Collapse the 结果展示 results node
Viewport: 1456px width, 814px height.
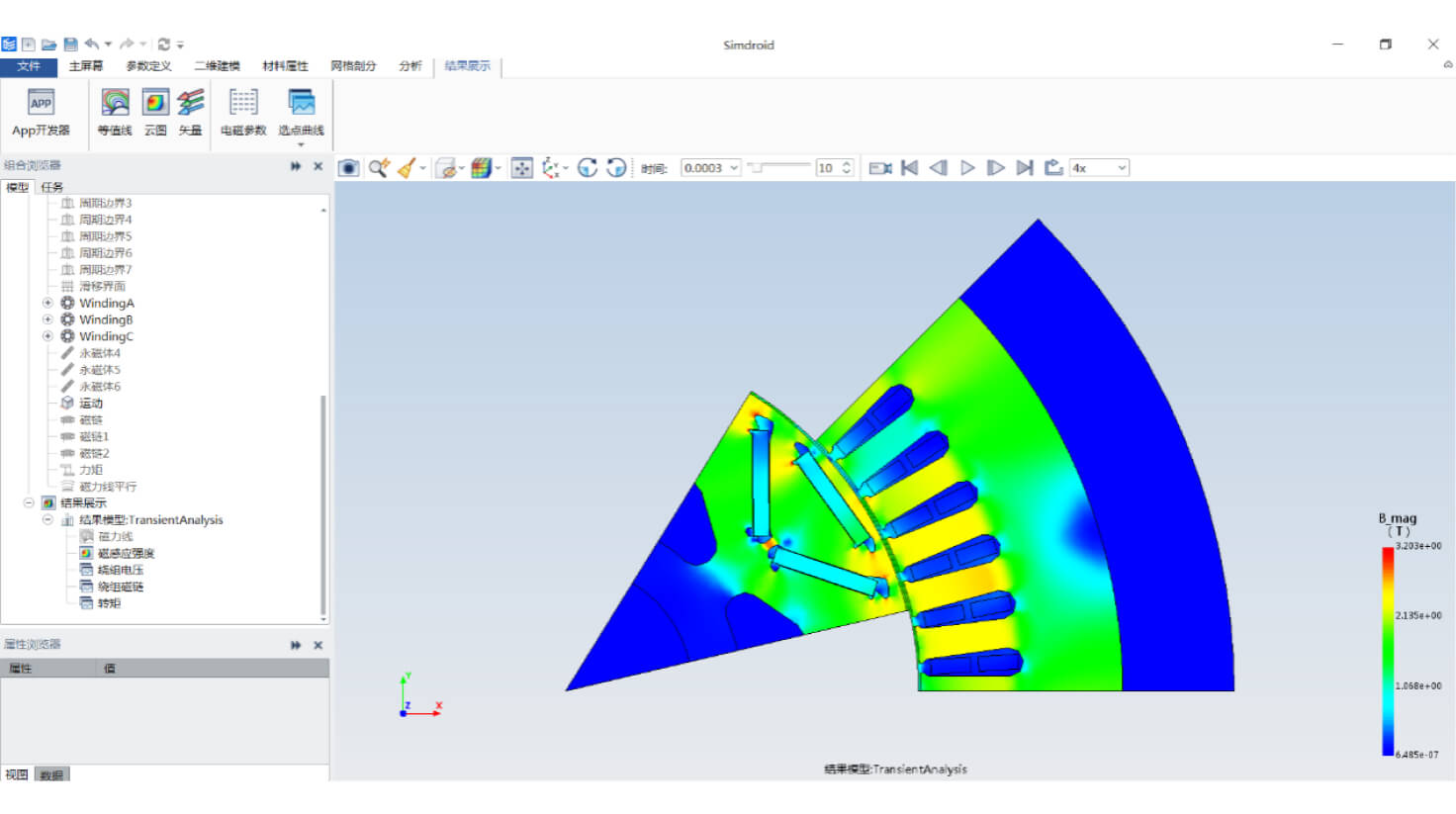coord(29,502)
